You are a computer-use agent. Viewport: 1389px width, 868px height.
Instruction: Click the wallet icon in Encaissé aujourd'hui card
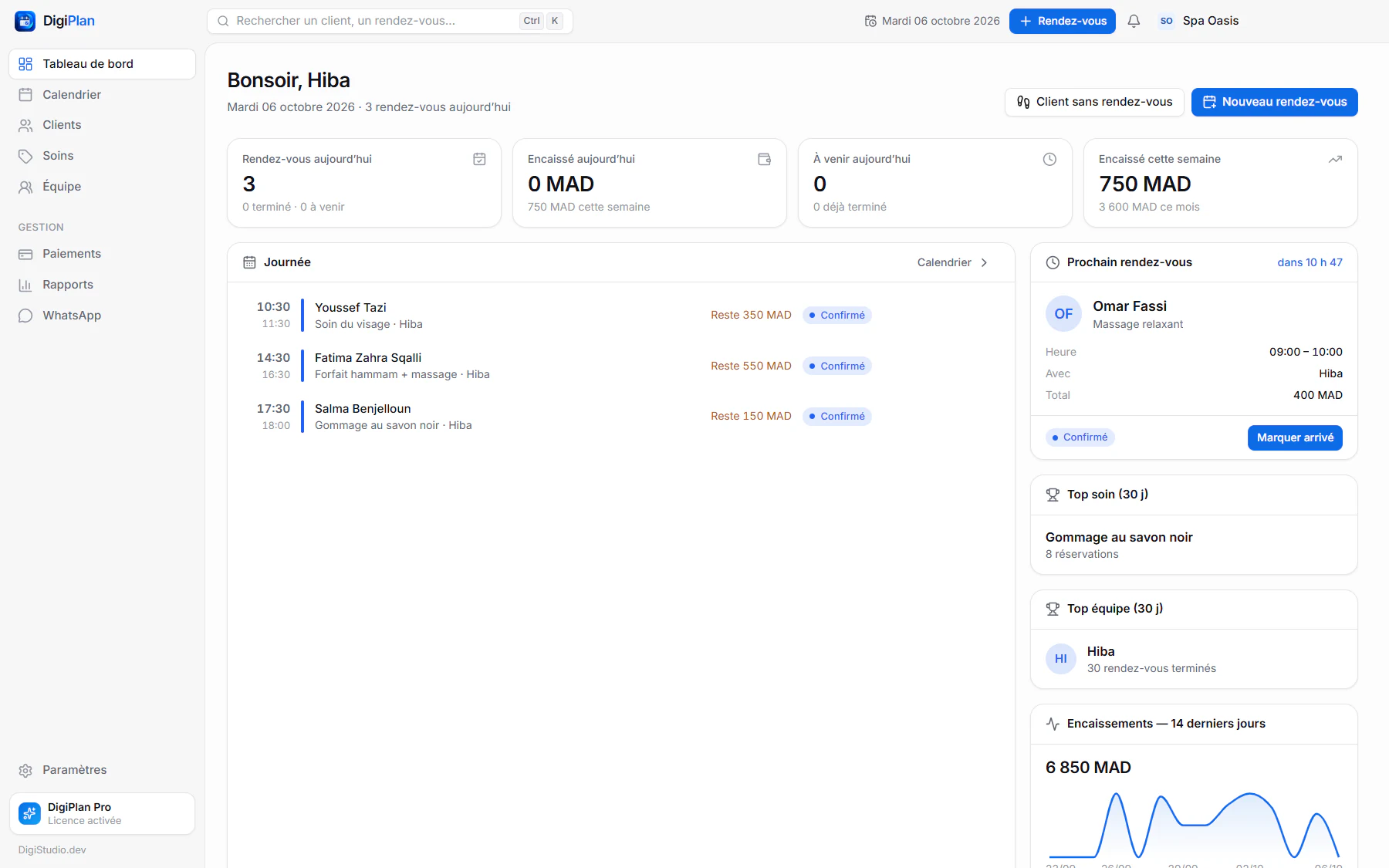(x=765, y=159)
